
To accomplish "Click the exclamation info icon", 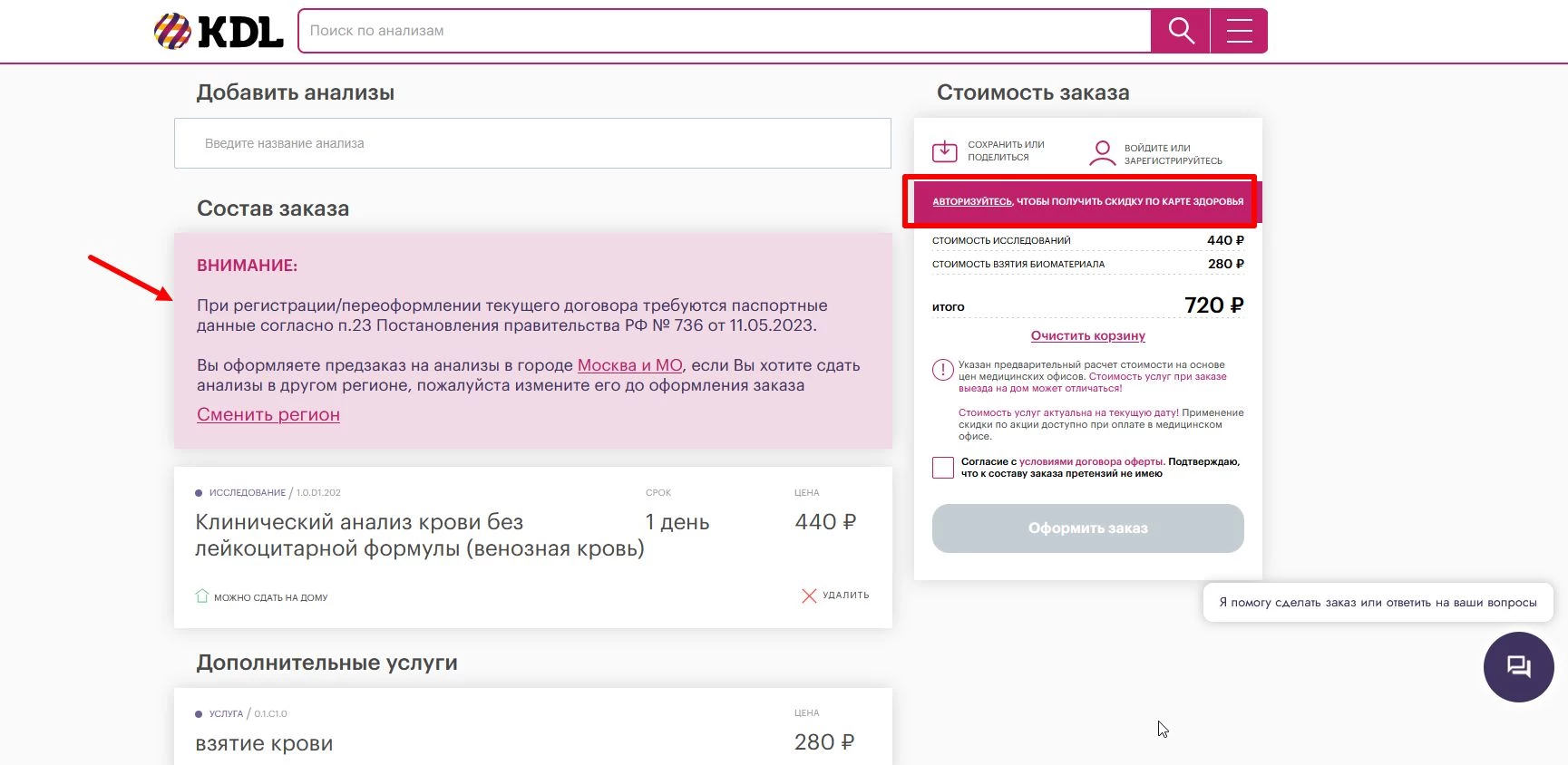I will [x=943, y=370].
